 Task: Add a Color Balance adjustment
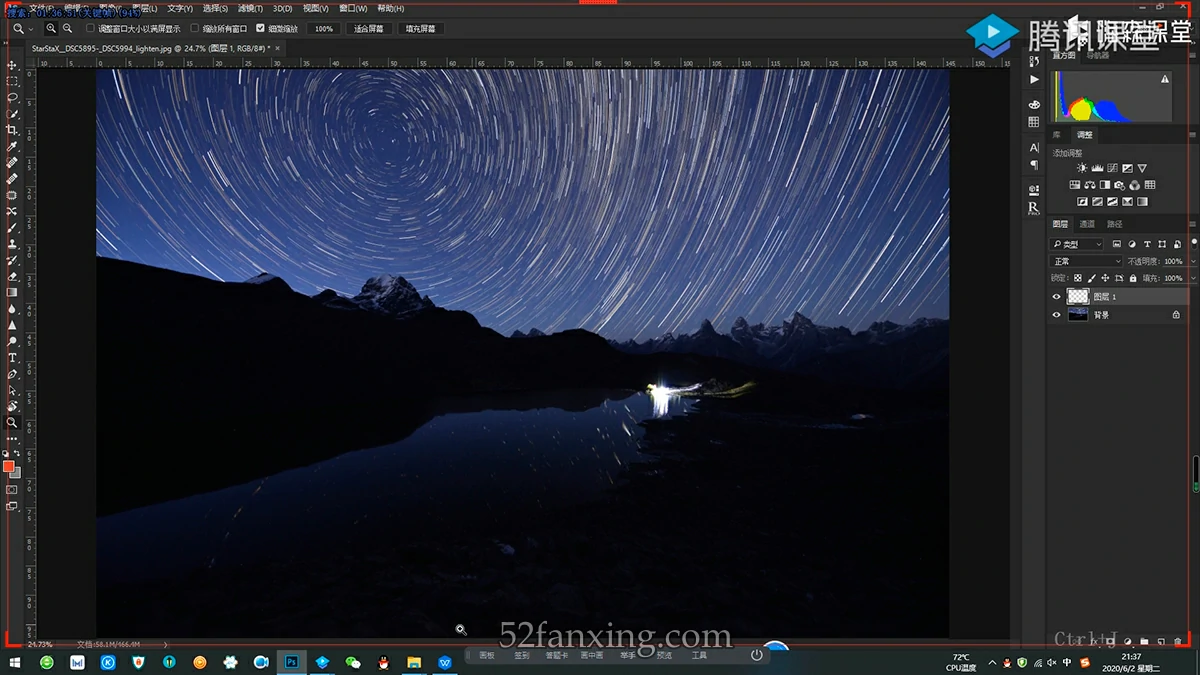point(1090,185)
